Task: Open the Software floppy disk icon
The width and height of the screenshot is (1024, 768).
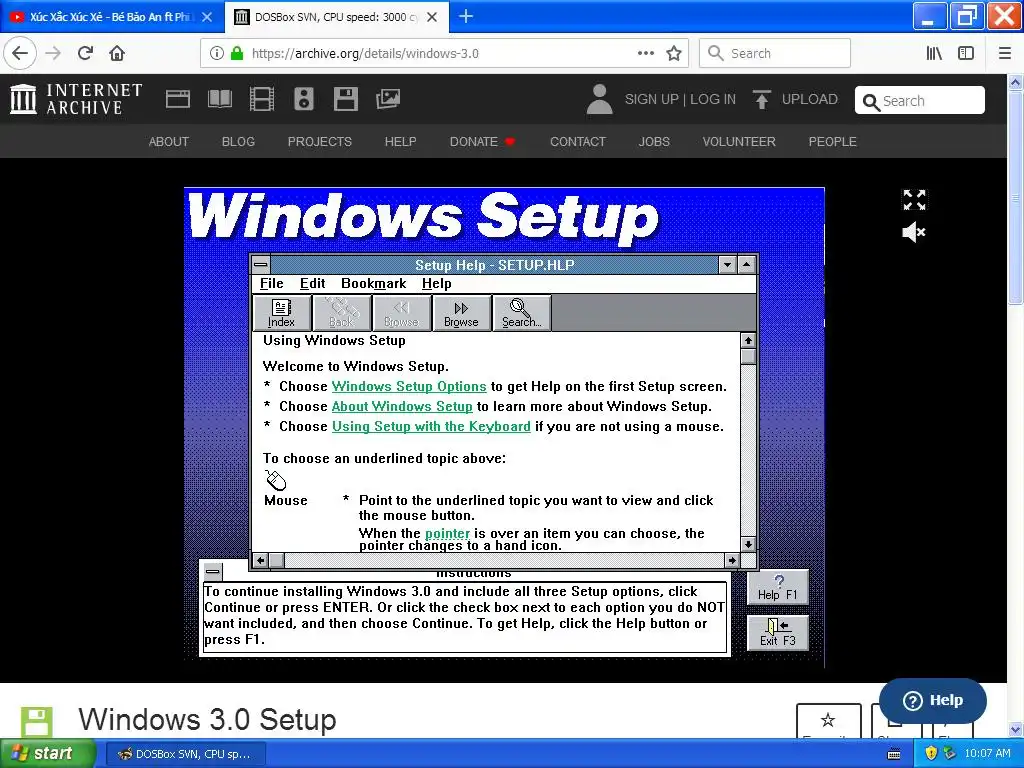Action: click(345, 99)
